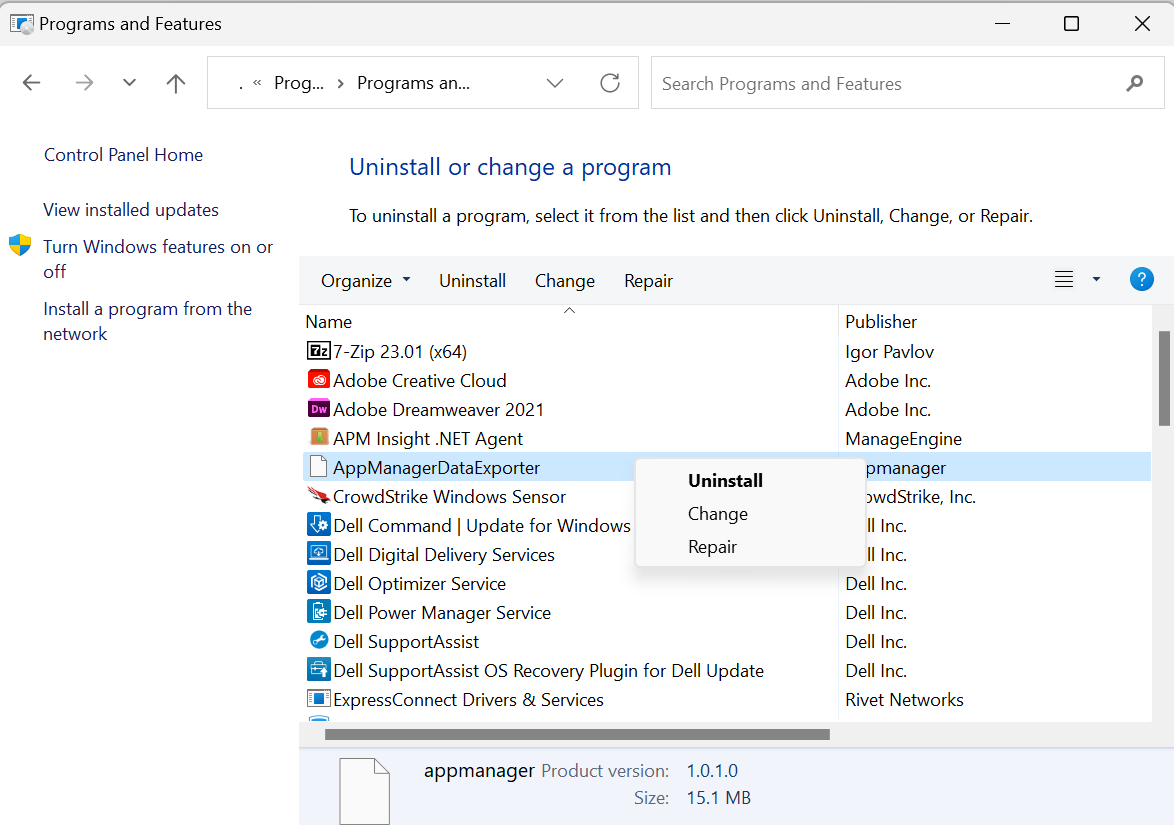
Task: Select Dell SupportAssist OS Recovery Plugin entry
Action: pyautogui.click(x=548, y=671)
